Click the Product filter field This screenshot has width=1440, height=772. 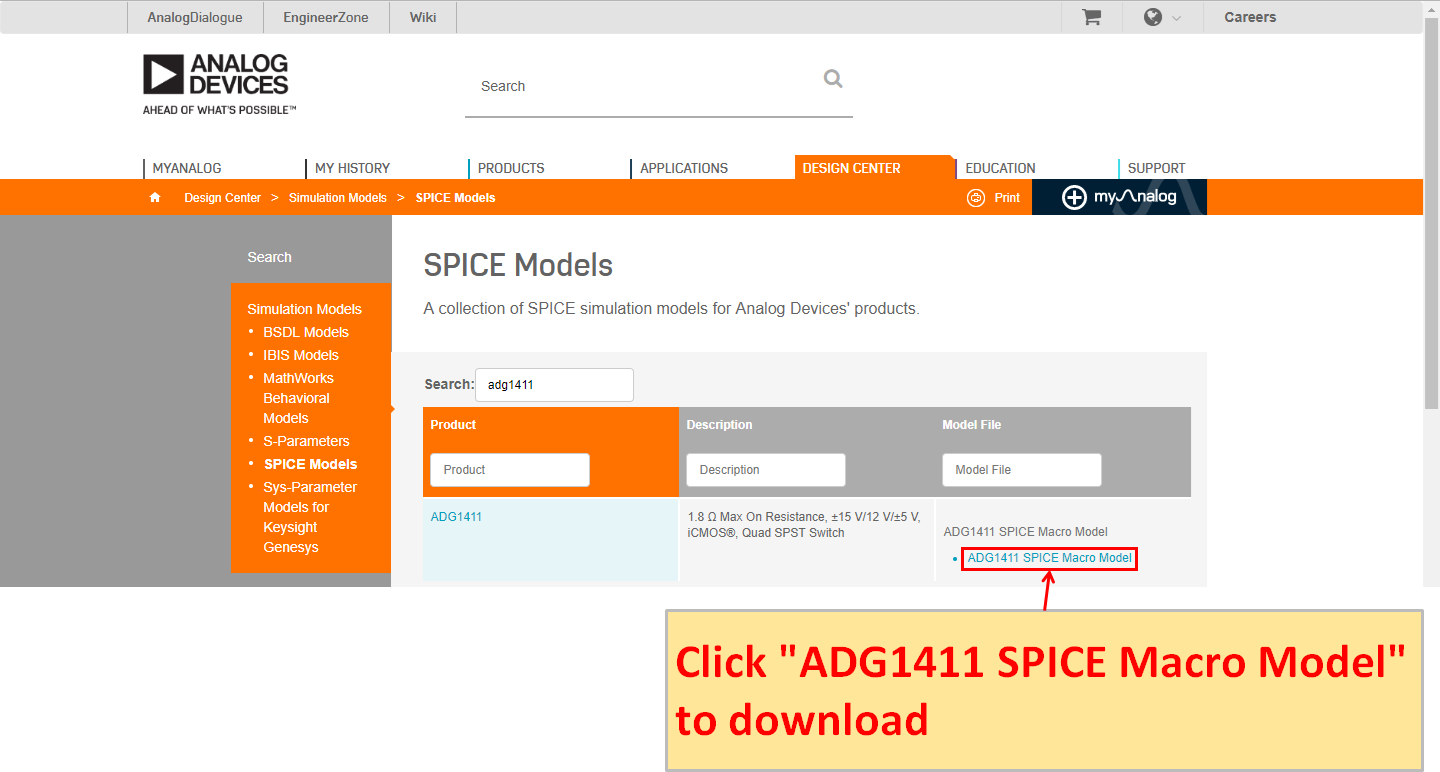[510, 469]
